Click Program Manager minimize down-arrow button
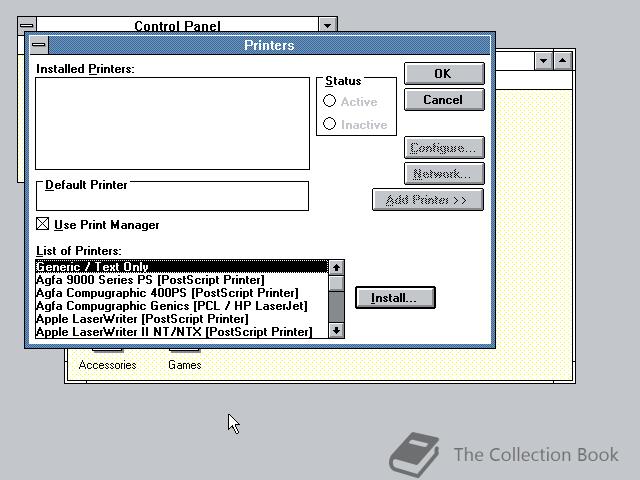Viewport: 640px width, 480px height. (544, 61)
